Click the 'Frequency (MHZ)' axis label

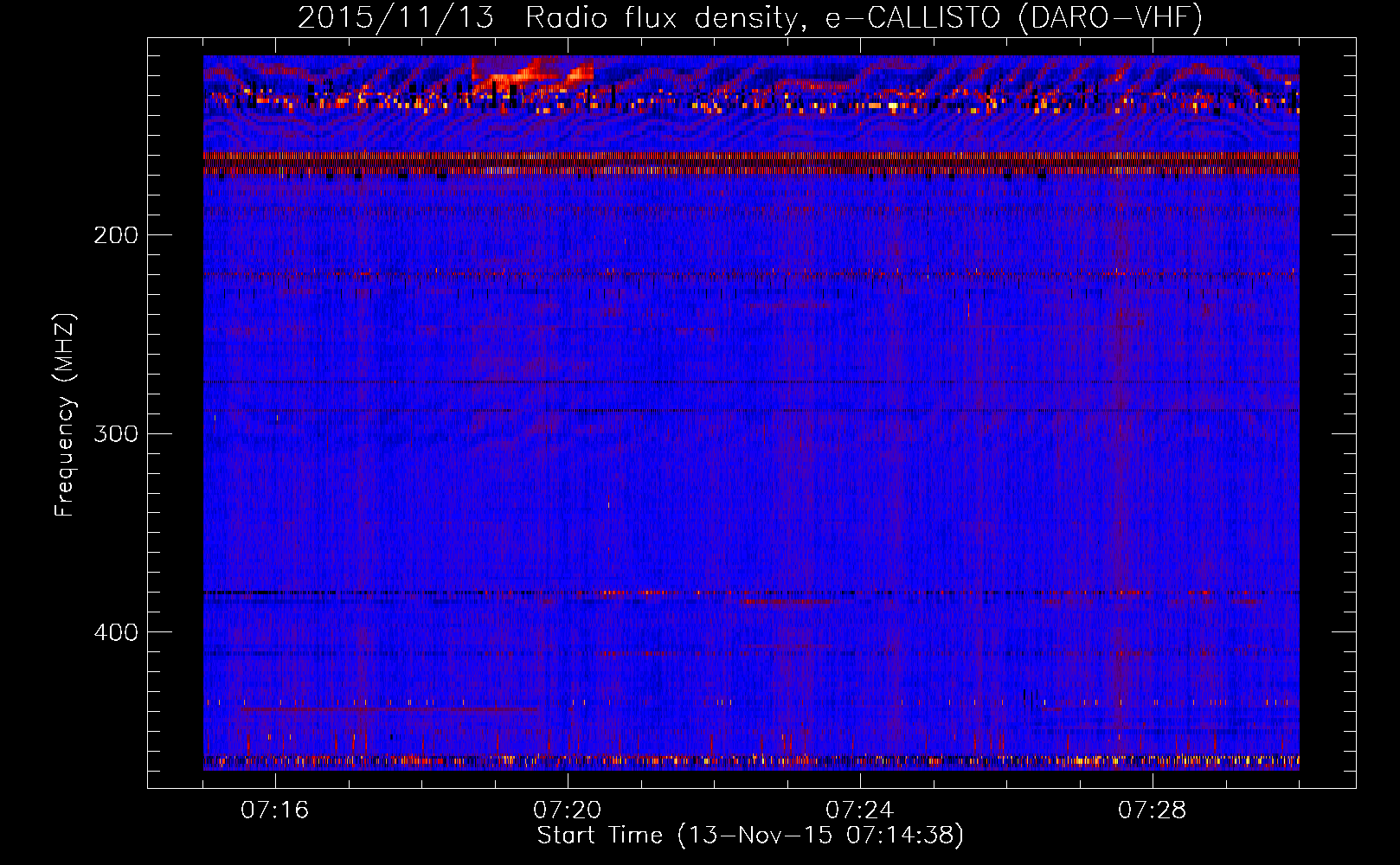click(x=65, y=415)
